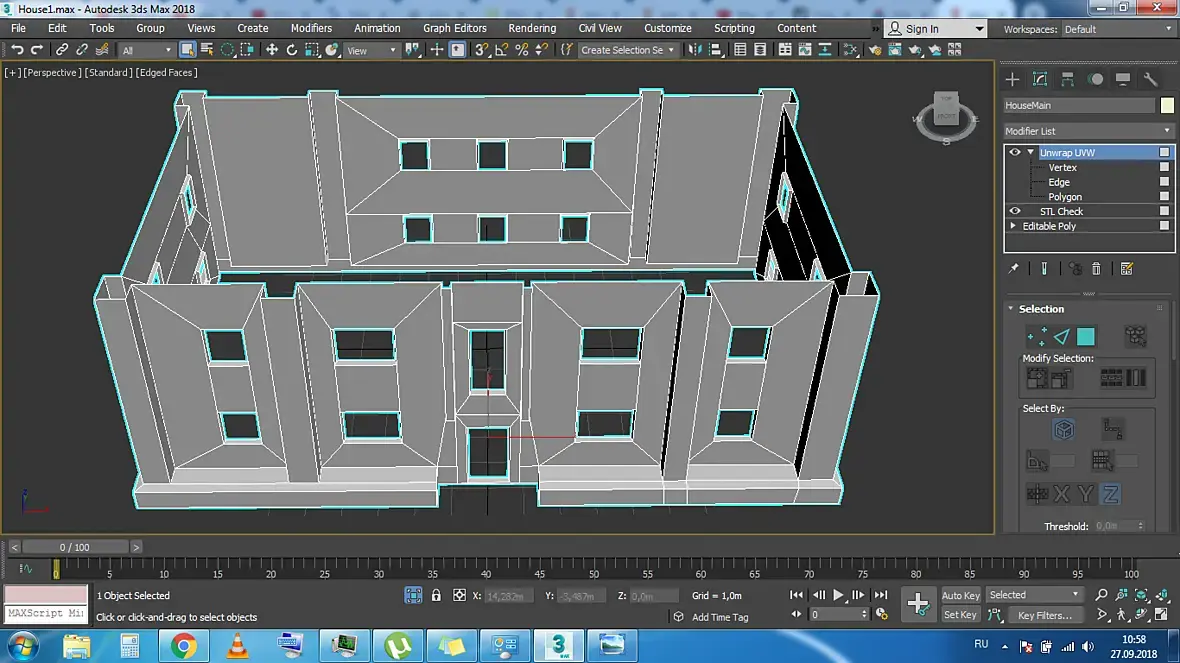Click the Key Filters button
Screen dimensions: 1180x663
pyautogui.click(x=1044, y=616)
